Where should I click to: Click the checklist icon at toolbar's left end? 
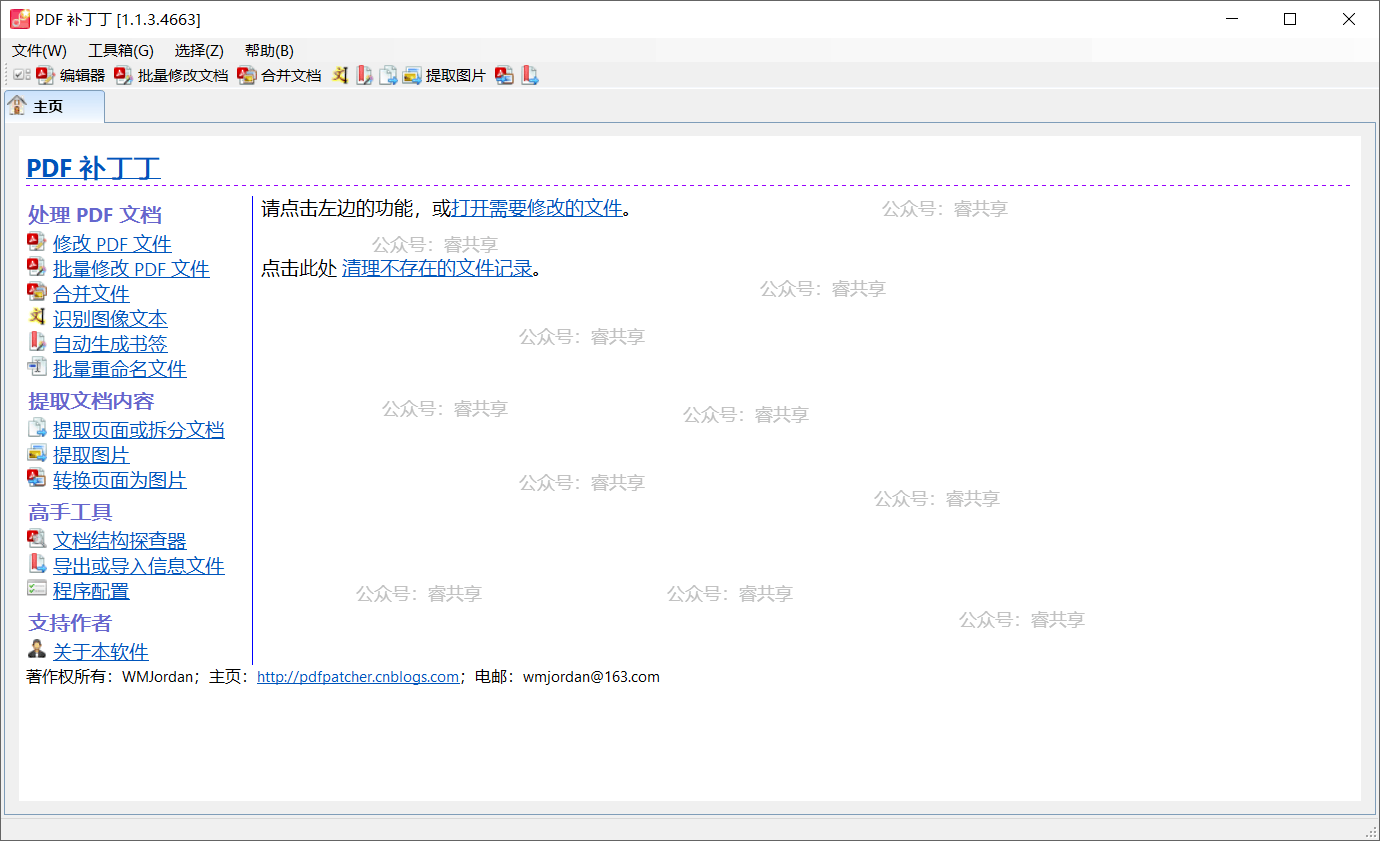pos(21,75)
